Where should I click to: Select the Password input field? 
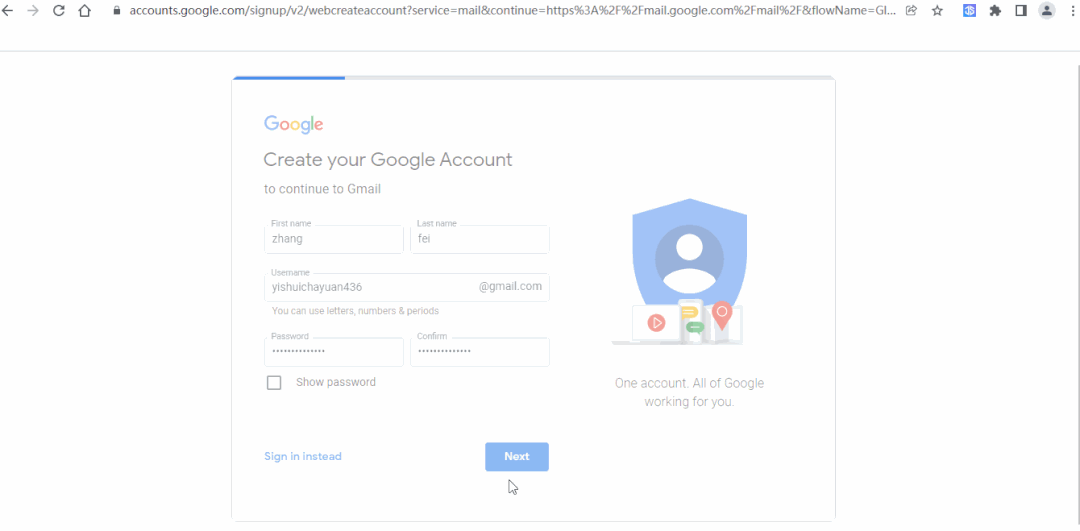(334, 352)
